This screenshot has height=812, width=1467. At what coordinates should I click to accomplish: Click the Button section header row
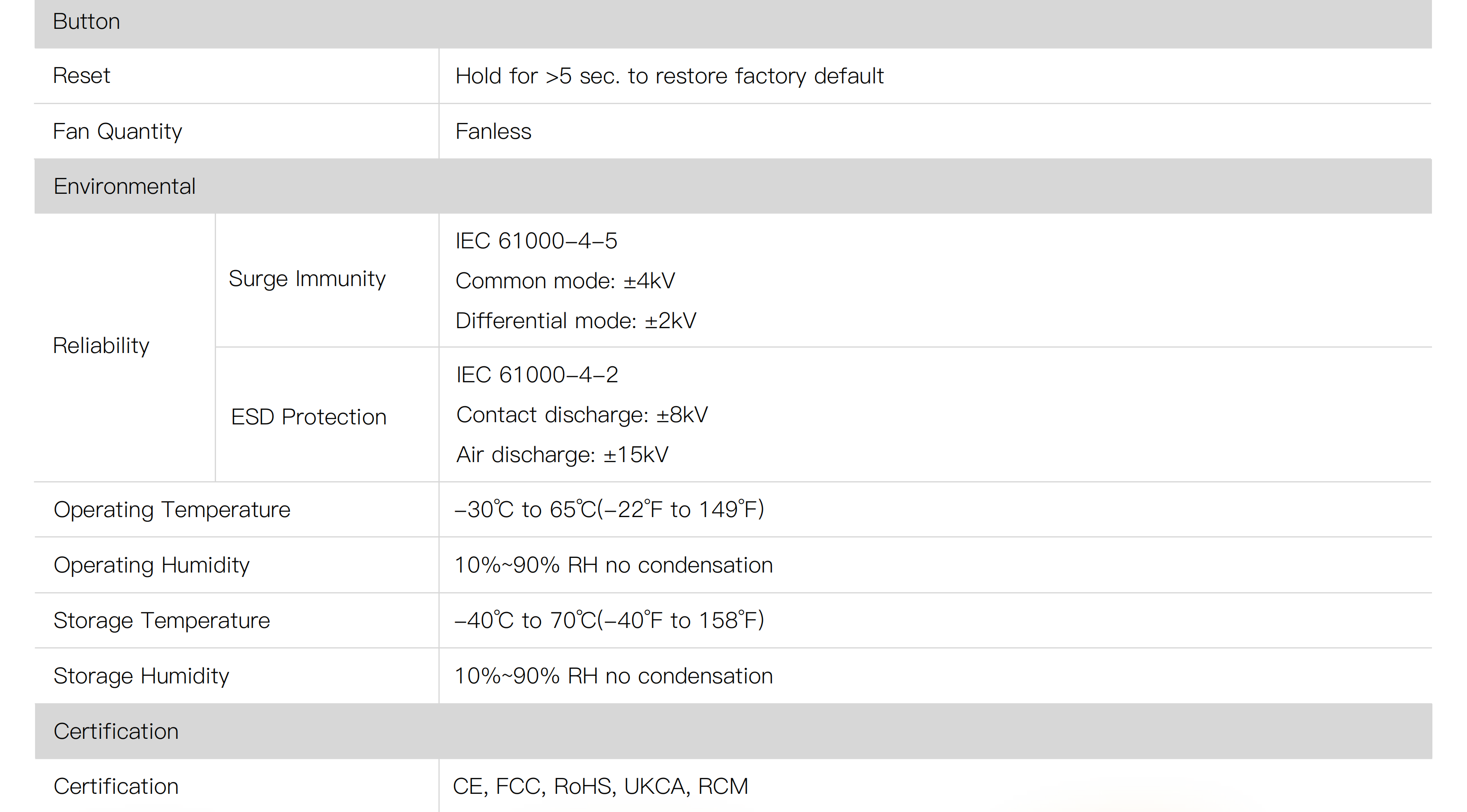[x=87, y=22]
